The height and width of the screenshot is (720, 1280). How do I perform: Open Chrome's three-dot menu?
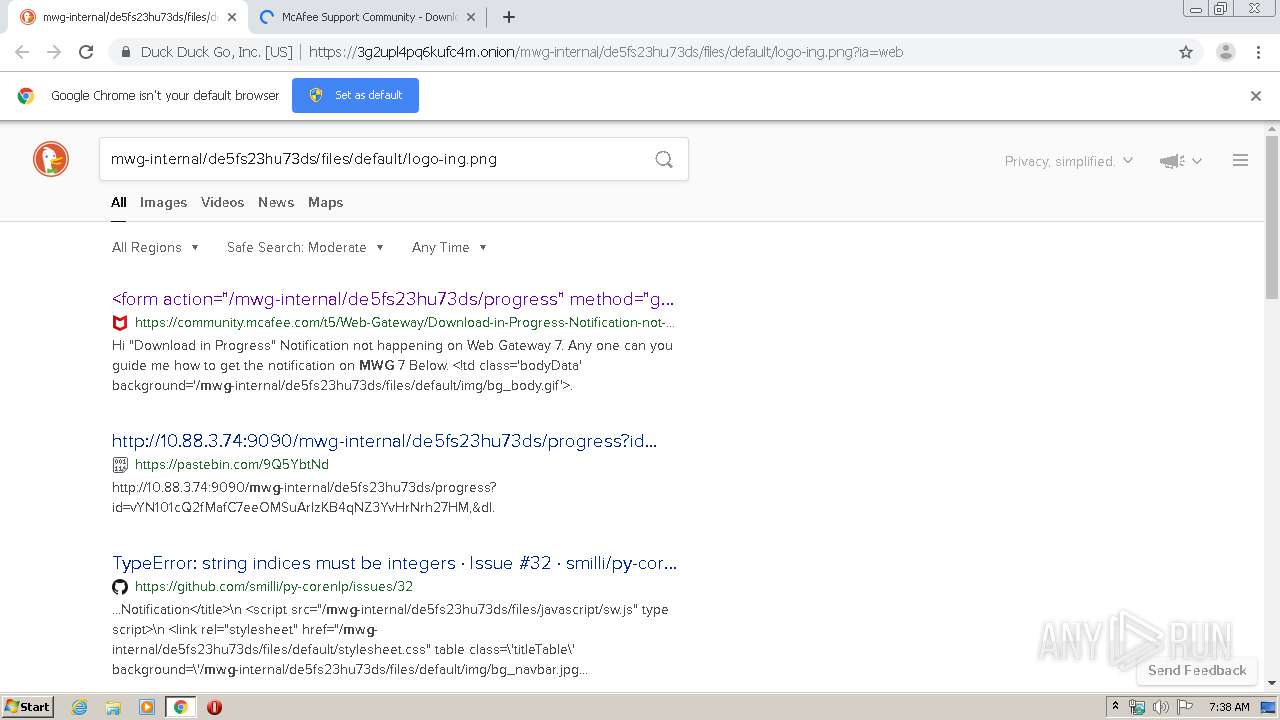[x=1258, y=52]
